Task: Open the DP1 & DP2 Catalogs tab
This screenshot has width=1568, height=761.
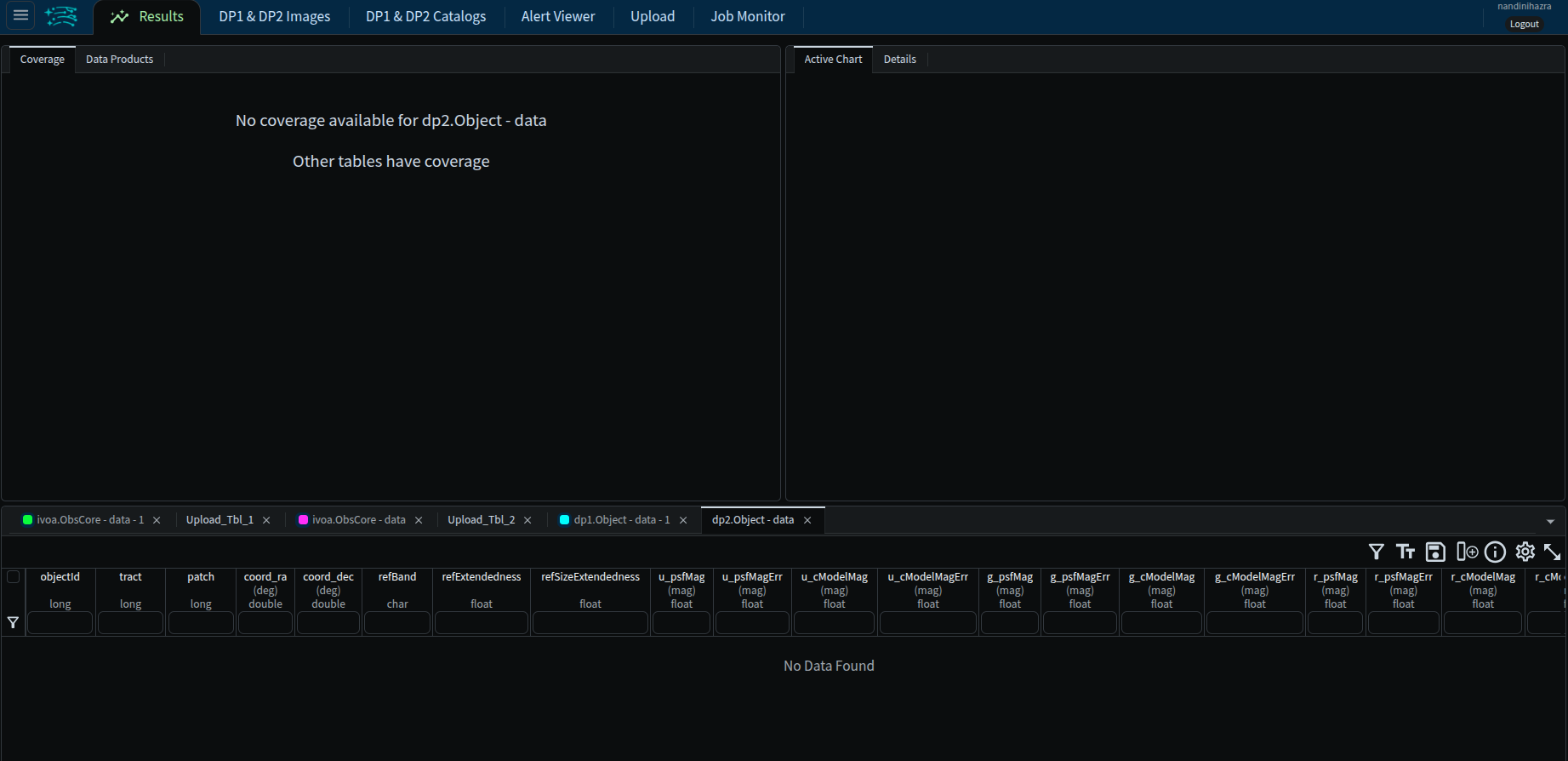Action: point(426,17)
